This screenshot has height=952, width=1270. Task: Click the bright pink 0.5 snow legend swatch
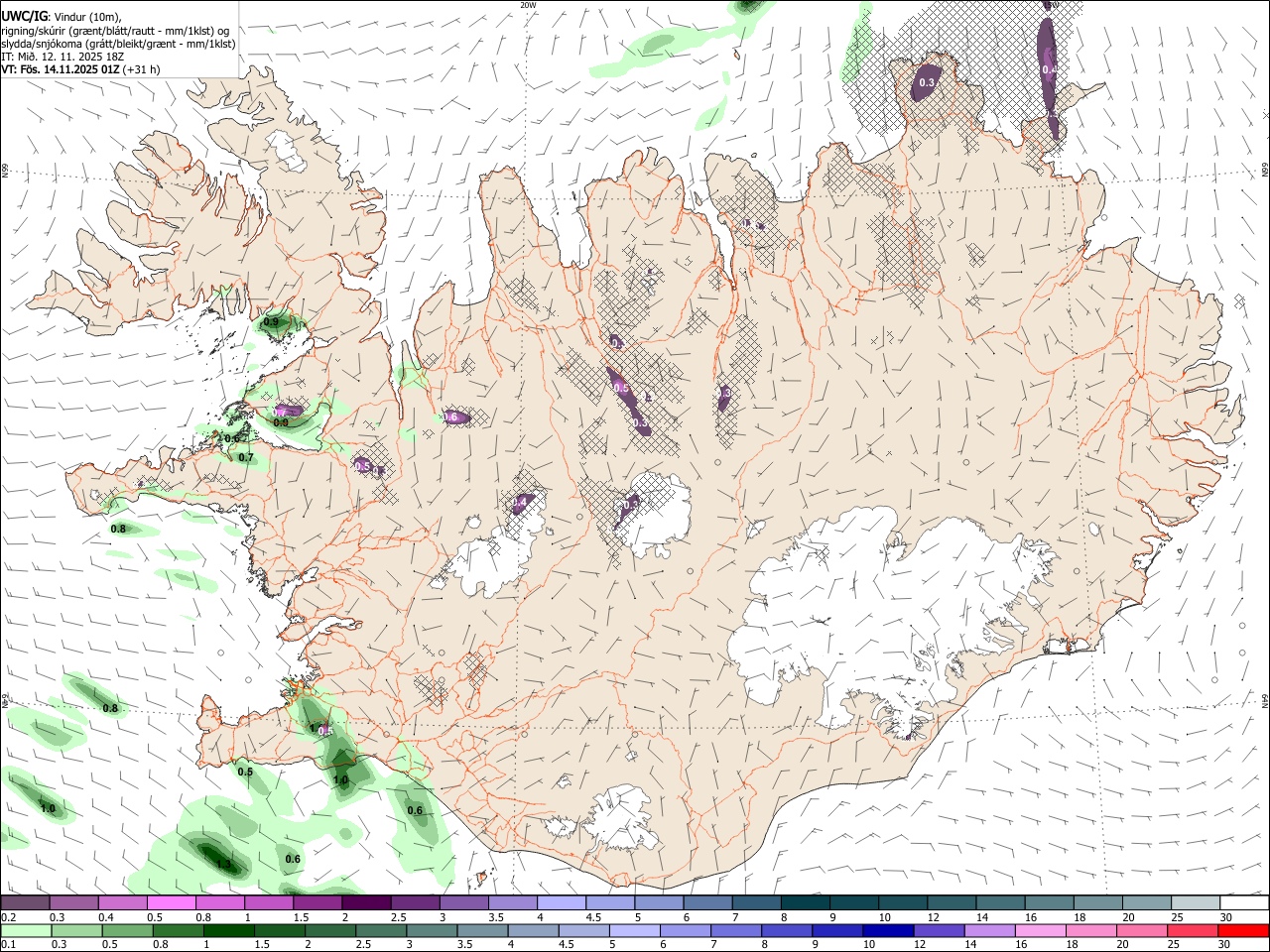click(172, 903)
